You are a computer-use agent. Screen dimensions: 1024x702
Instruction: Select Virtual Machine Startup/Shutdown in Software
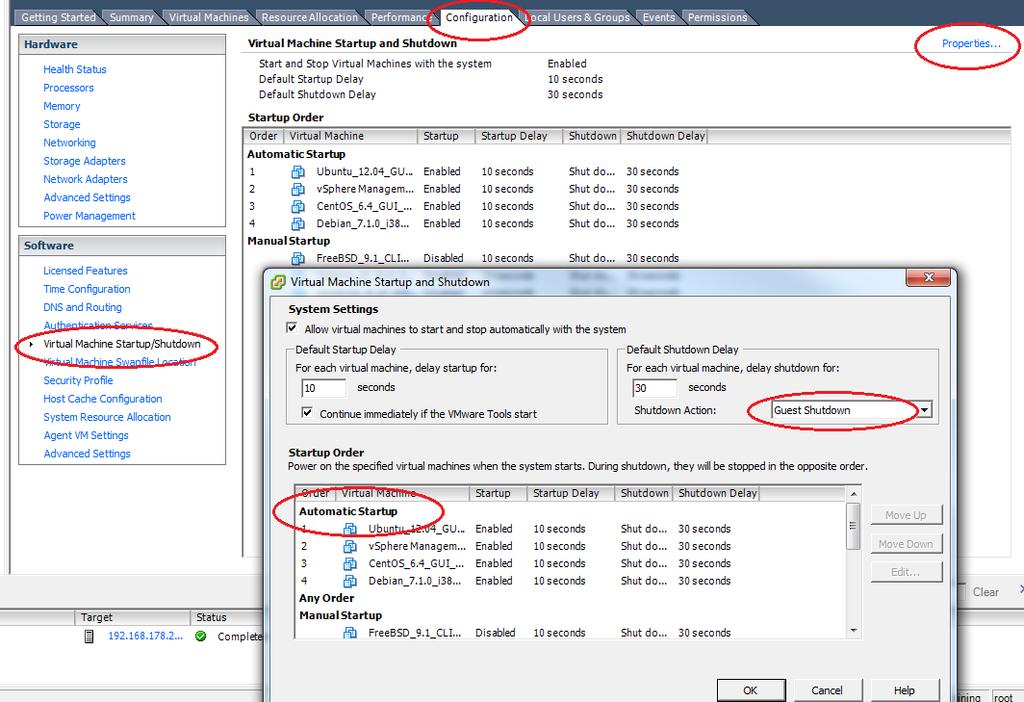pyautogui.click(x=121, y=344)
